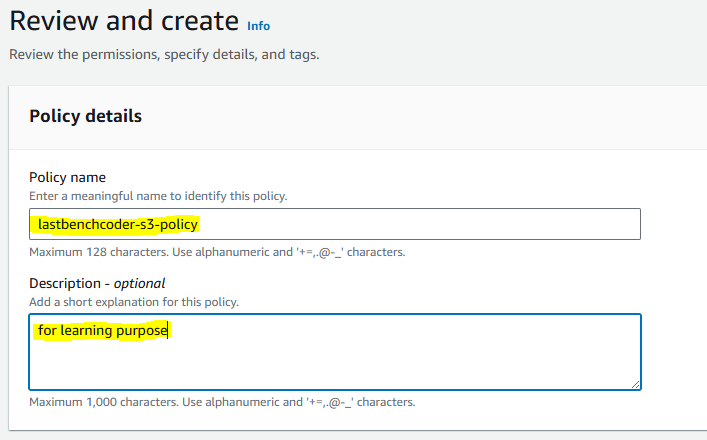
Task: Click the "Add a short explanation" hint text
Action: point(134,302)
